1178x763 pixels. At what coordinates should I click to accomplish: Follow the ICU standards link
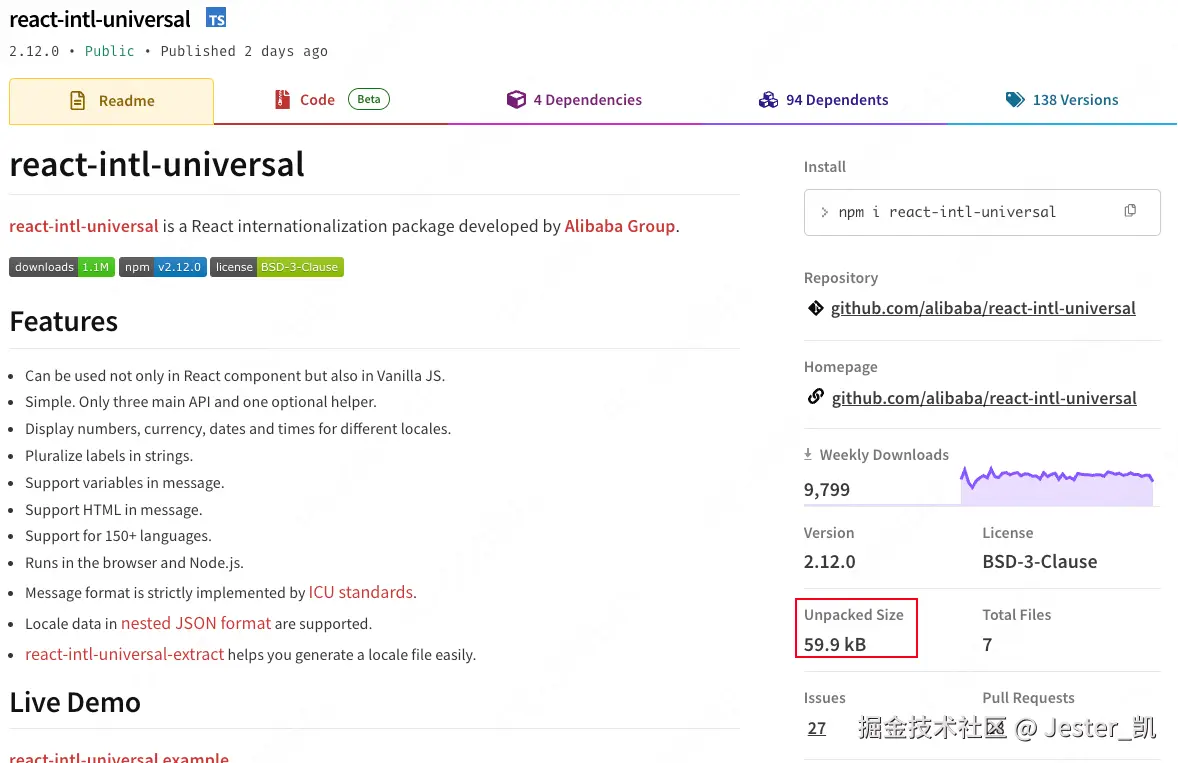[x=360, y=592]
